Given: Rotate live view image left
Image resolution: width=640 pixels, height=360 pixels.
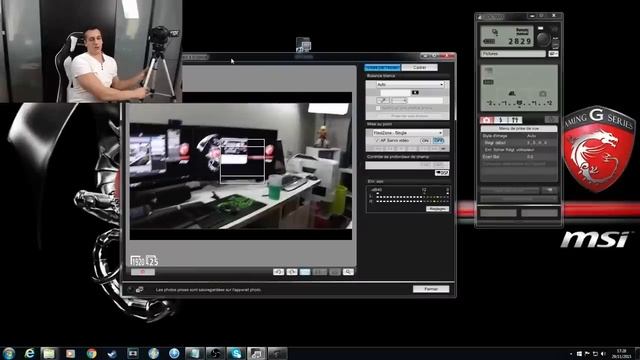Looking at the screenshot, I should 278,272.
